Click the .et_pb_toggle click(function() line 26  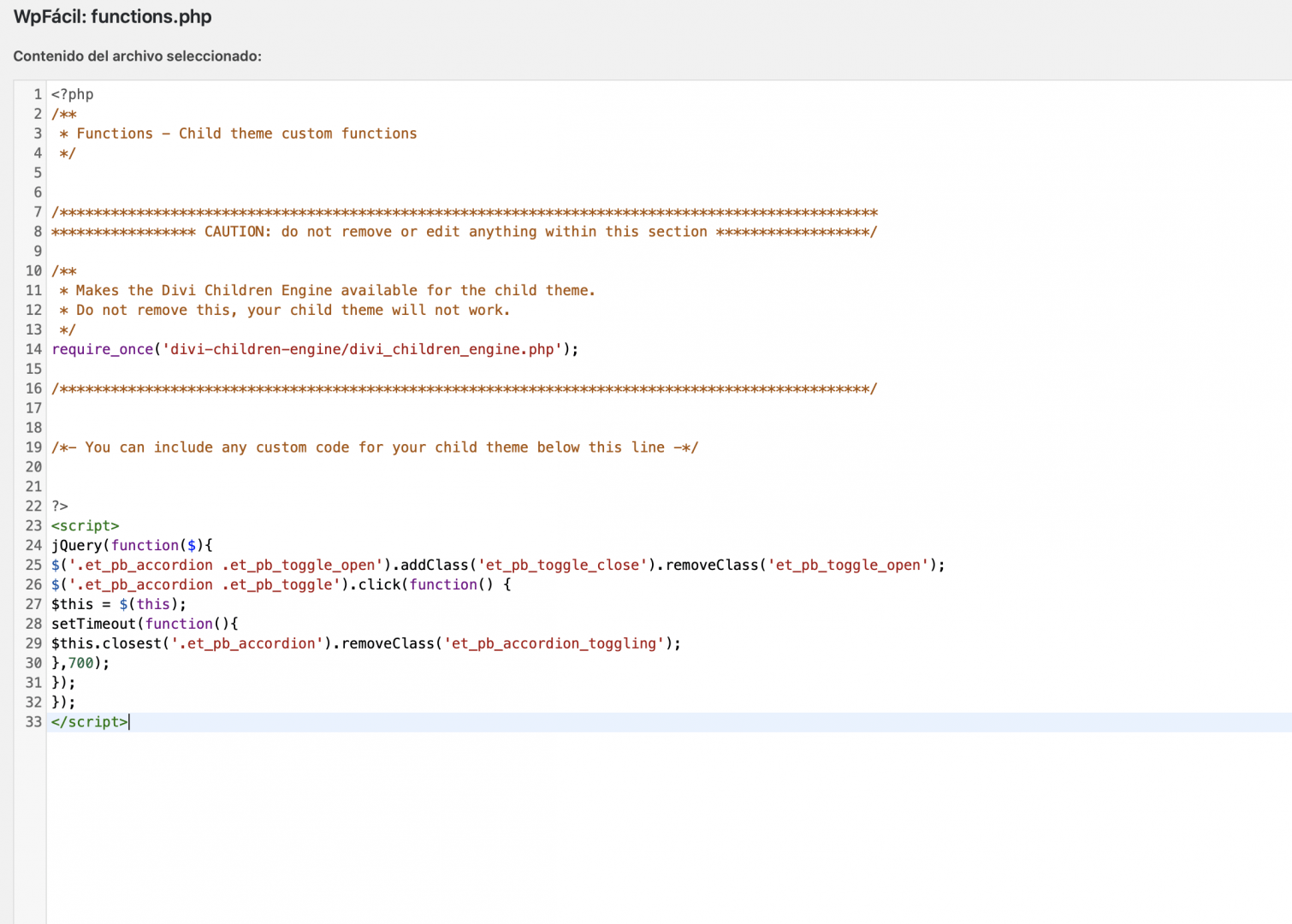[x=282, y=585]
